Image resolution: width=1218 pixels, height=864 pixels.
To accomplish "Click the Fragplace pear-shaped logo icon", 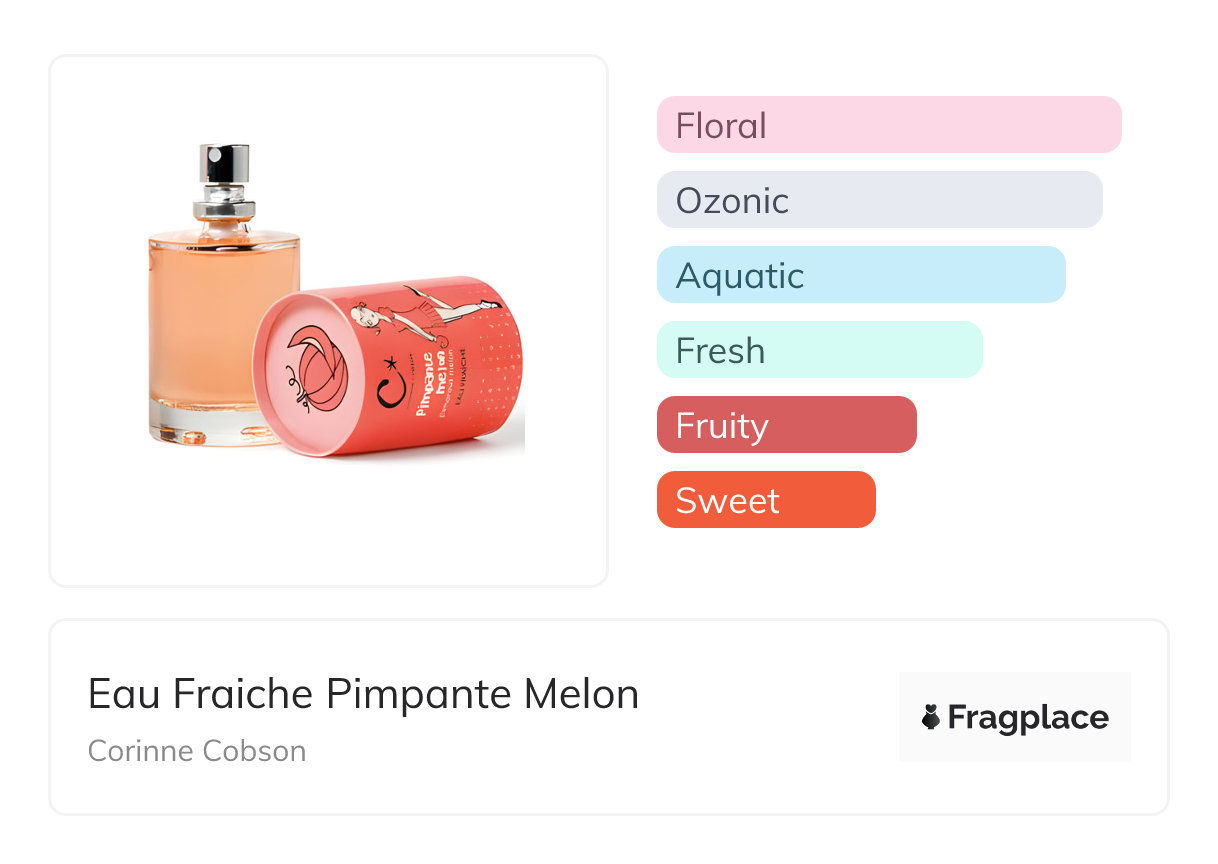I will [931, 717].
